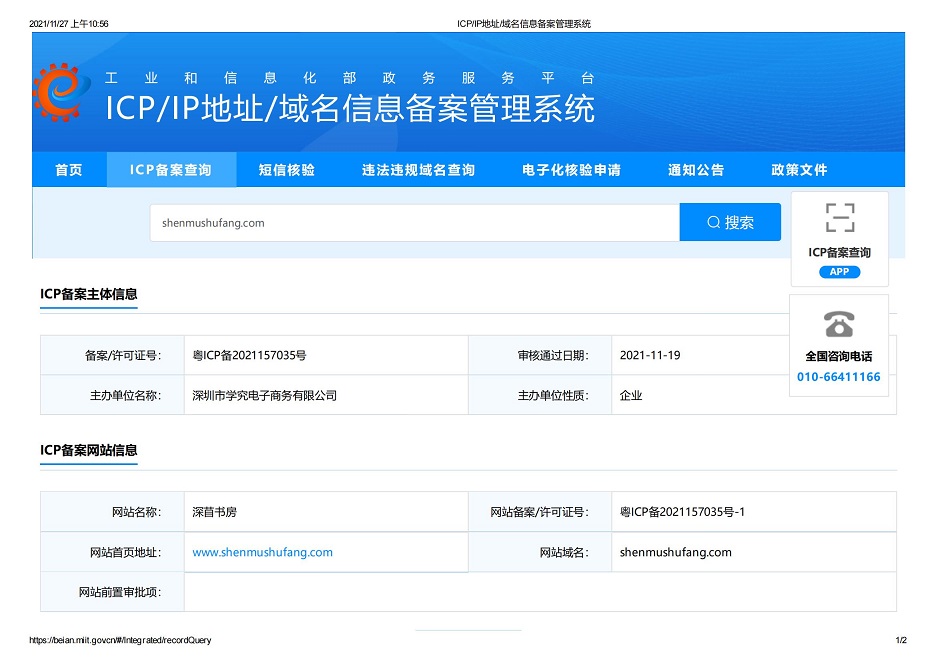Click the 全国咨询电话 label
This screenshot has width=936, height=662.
click(839, 356)
